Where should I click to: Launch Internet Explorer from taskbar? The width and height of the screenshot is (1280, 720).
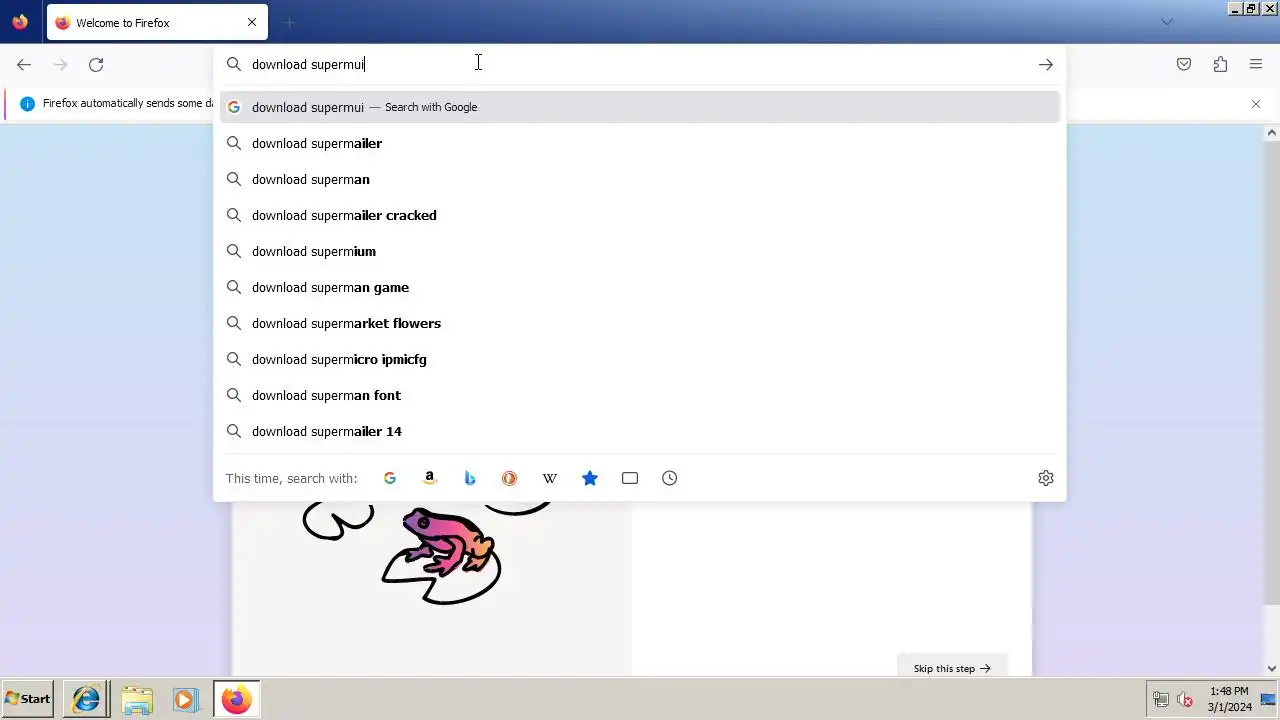point(86,699)
